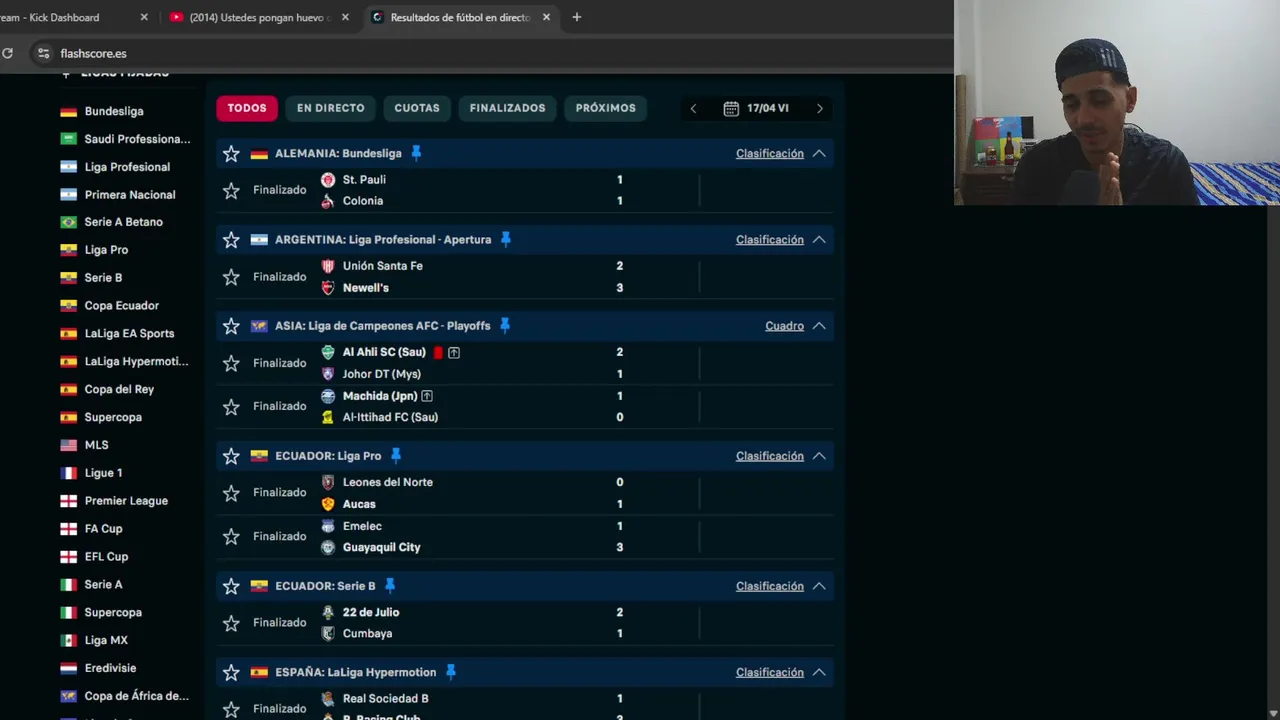The width and height of the screenshot is (1280, 720).
Task: Star the St. Pauli vs Colonia match
Action: pyautogui.click(x=231, y=190)
